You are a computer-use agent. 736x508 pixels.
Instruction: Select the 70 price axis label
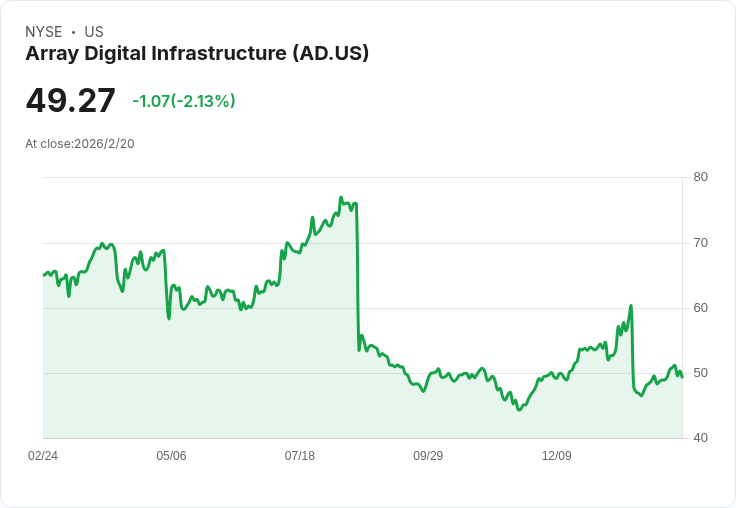[x=700, y=243]
